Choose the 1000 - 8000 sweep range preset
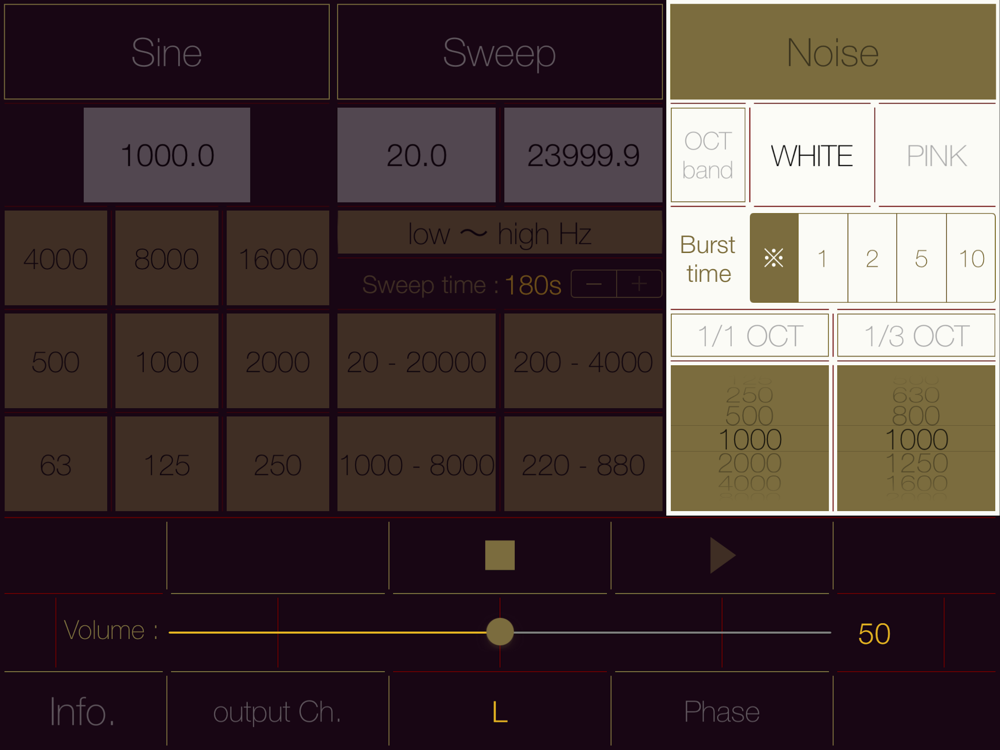The image size is (1000, 750). pos(416,464)
